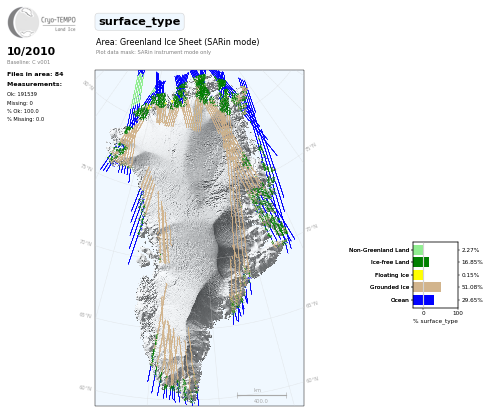Click the Area: Greenland Ice Sheet title
The height and width of the screenshot is (410, 492).
click(177, 42)
